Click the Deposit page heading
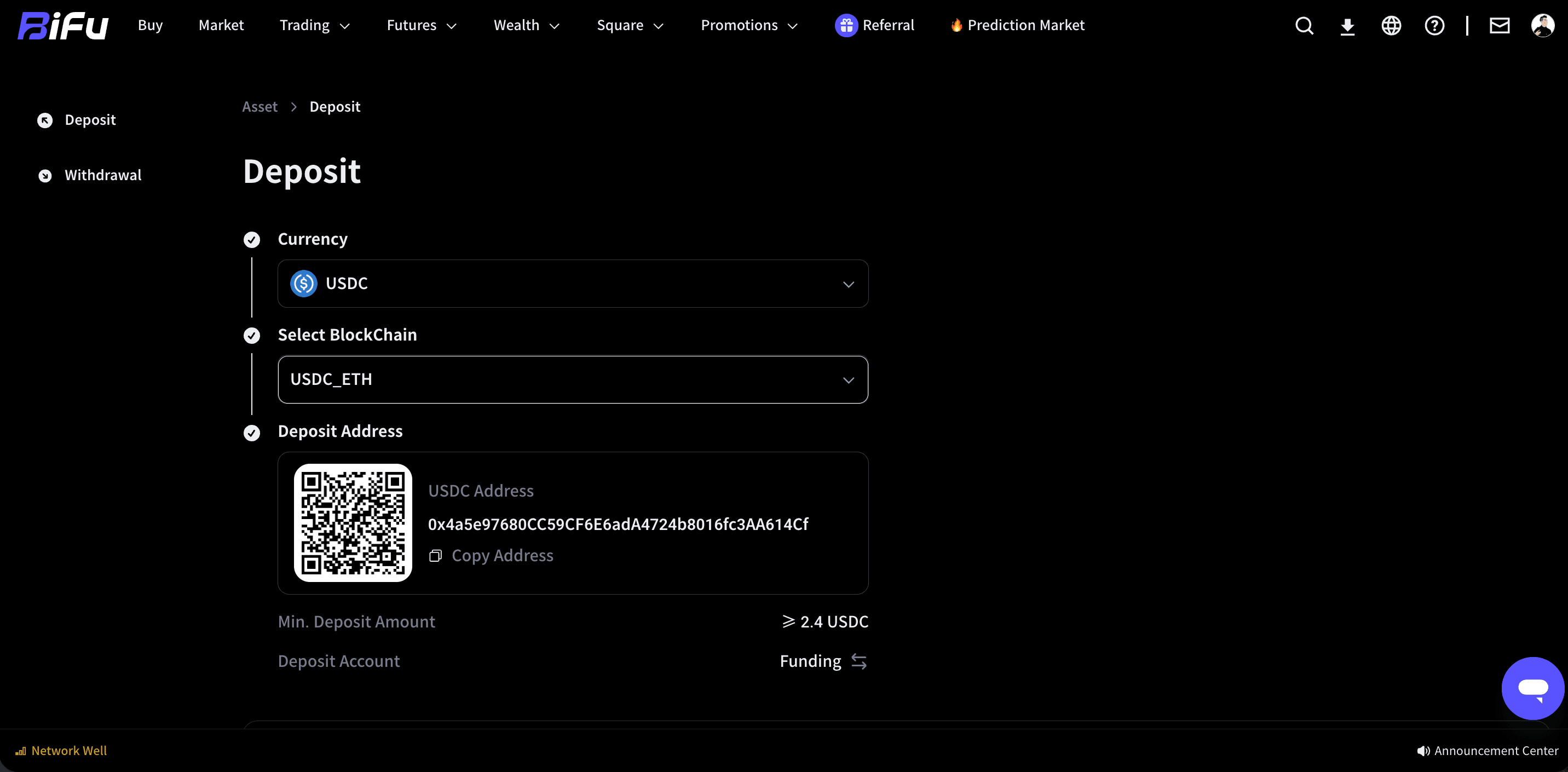The width and height of the screenshot is (1568, 772). coord(302,172)
